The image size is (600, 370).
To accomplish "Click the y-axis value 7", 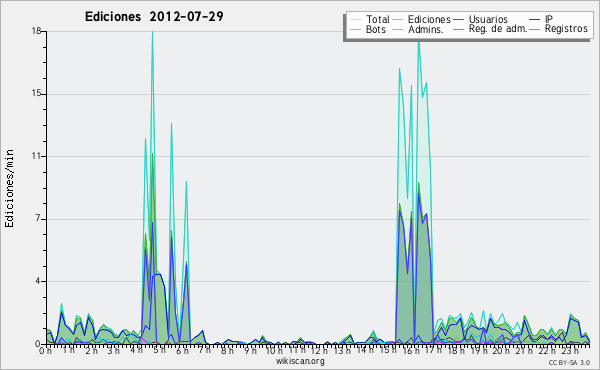I will click(x=38, y=218).
